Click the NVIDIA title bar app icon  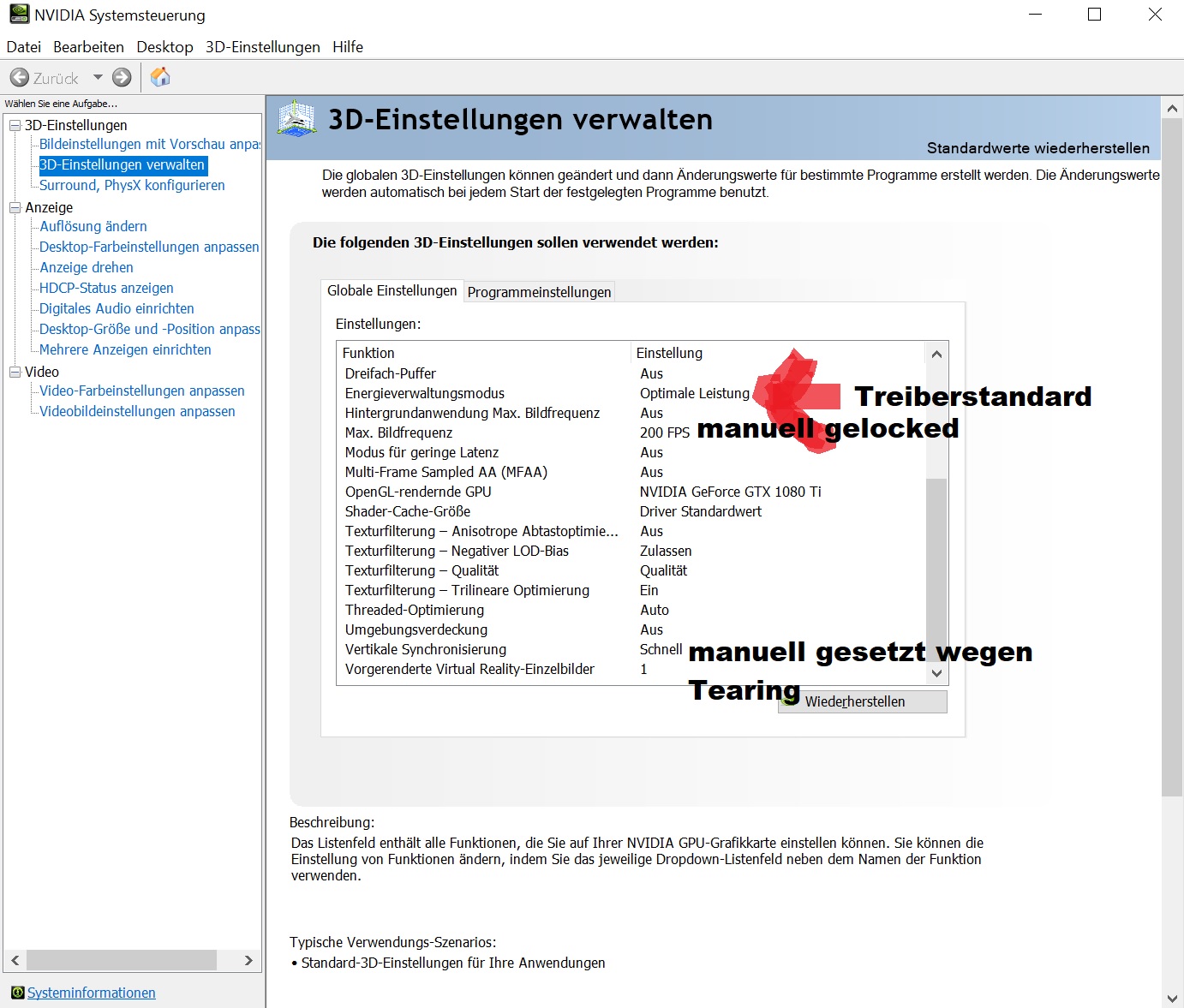coord(19,15)
